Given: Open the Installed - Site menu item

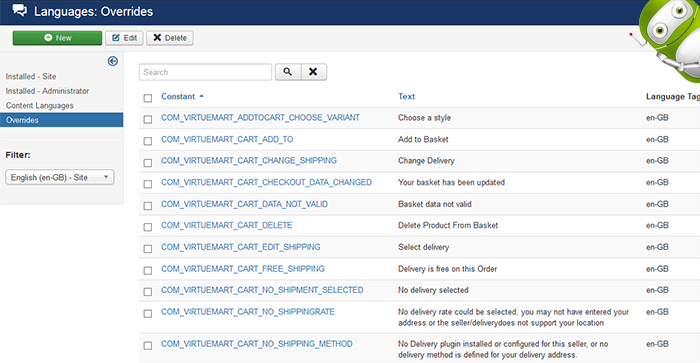Looking at the screenshot, I should click(x=31, y=76).
